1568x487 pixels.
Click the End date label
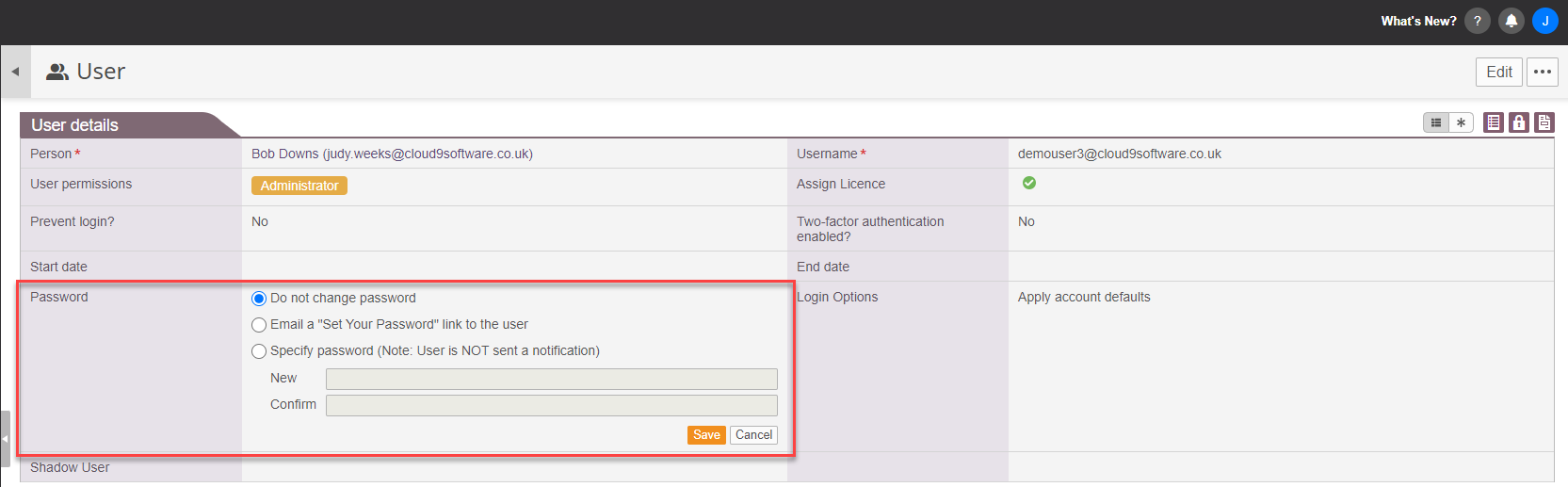click(x=823, y=267)
